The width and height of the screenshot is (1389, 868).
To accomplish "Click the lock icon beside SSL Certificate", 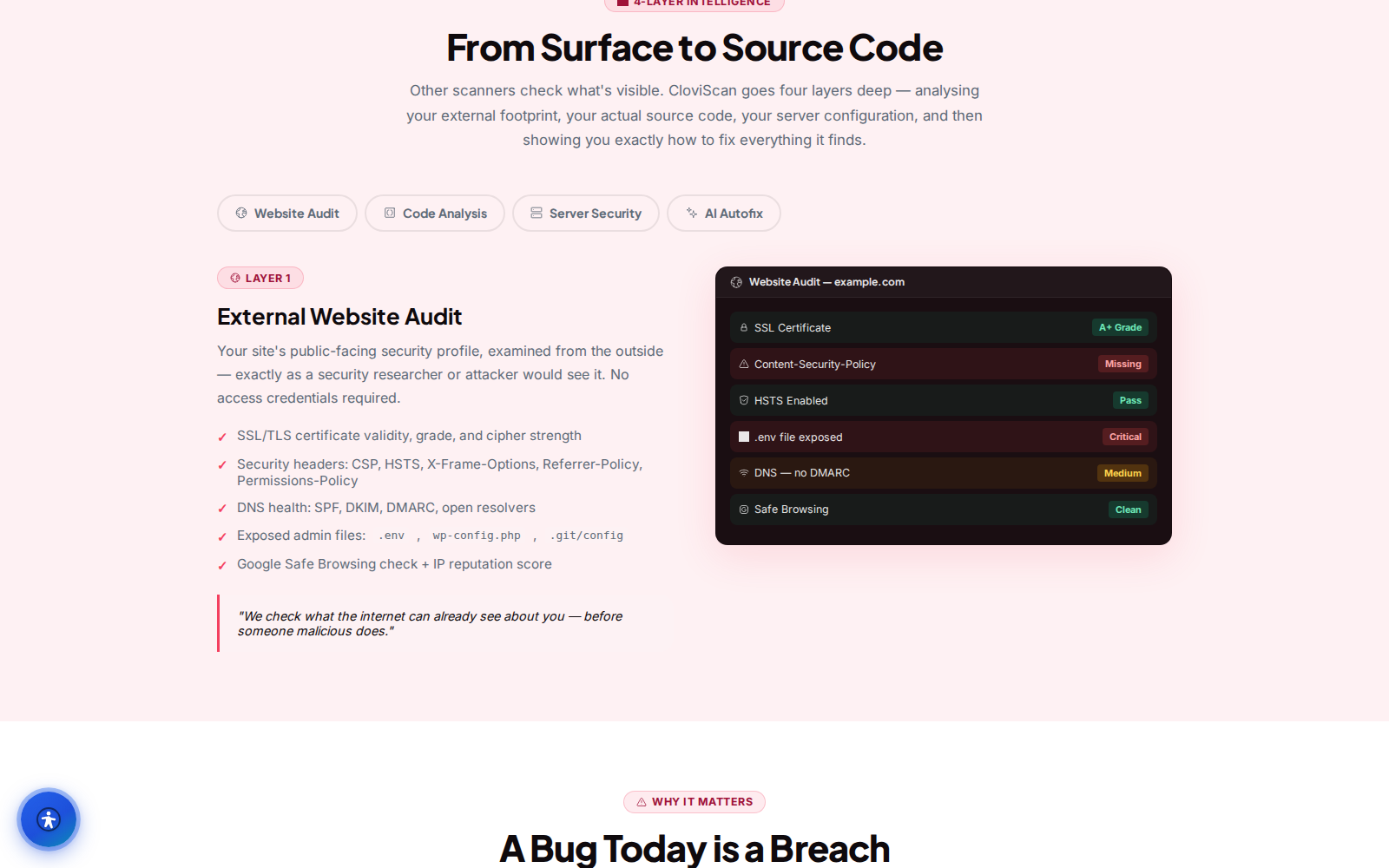I will pyautogui.click(x=744, y=328).
